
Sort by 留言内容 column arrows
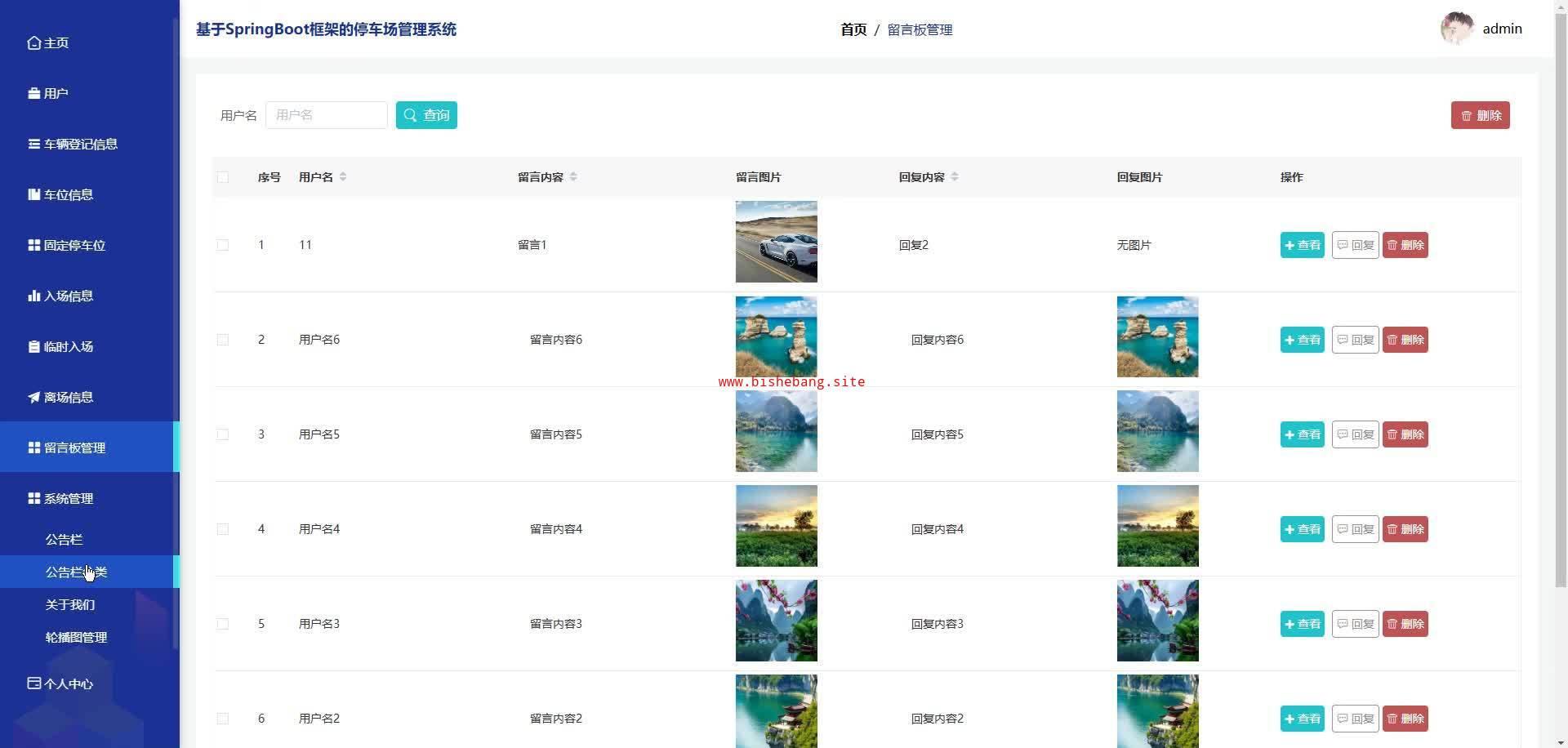pyautogui.click(x=573, y=177)
